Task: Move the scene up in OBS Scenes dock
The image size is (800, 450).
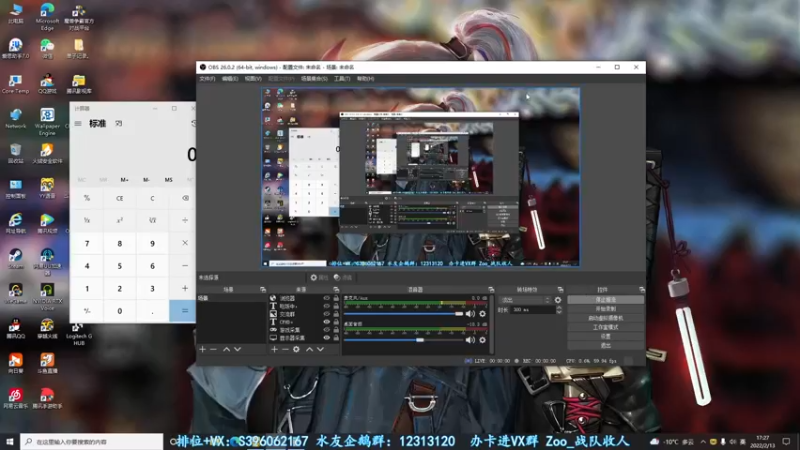Action: [x=226, y=349]
